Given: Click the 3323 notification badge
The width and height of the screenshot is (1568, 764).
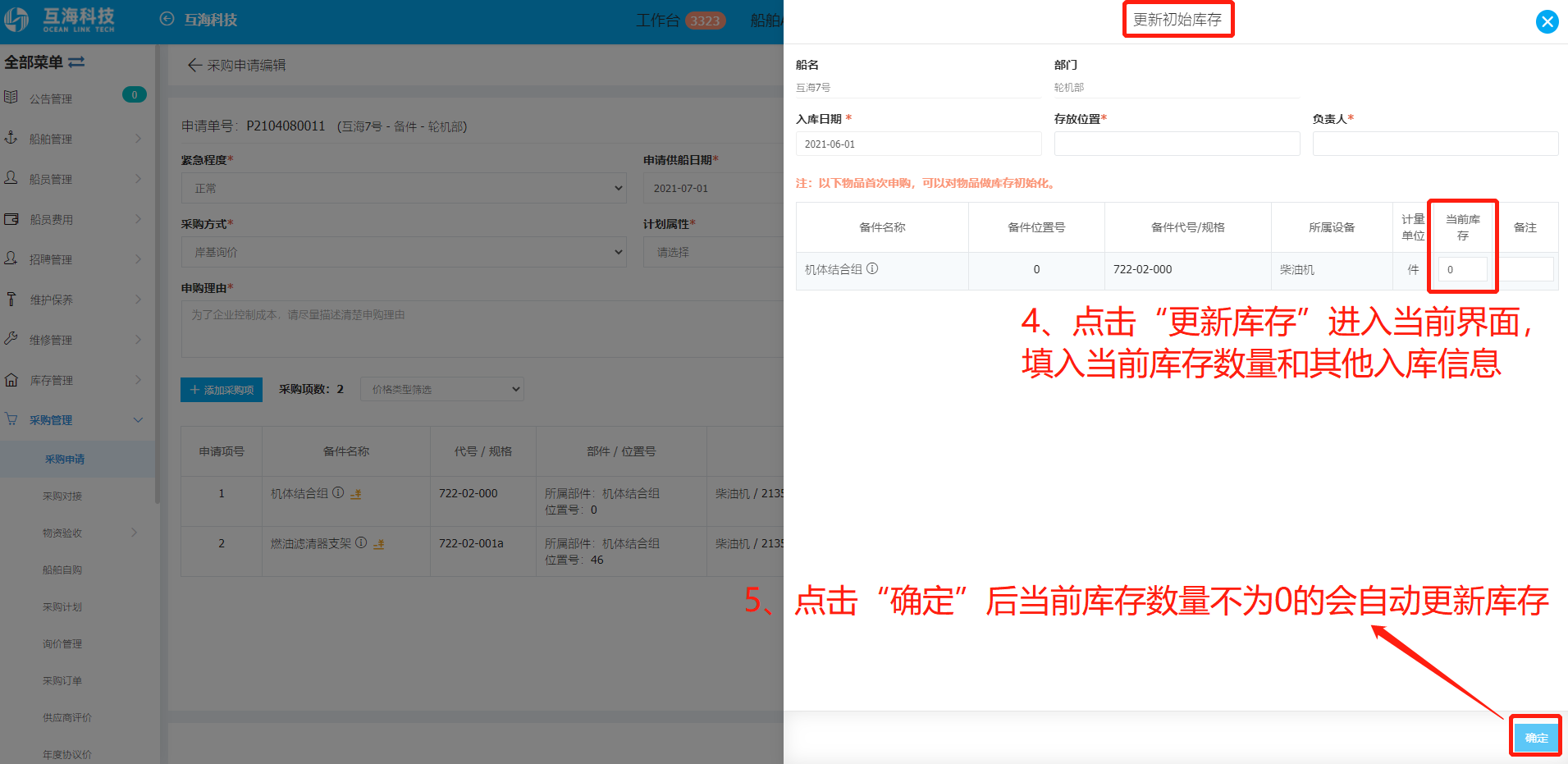Looking at the screenshot, I should (705, 21).
